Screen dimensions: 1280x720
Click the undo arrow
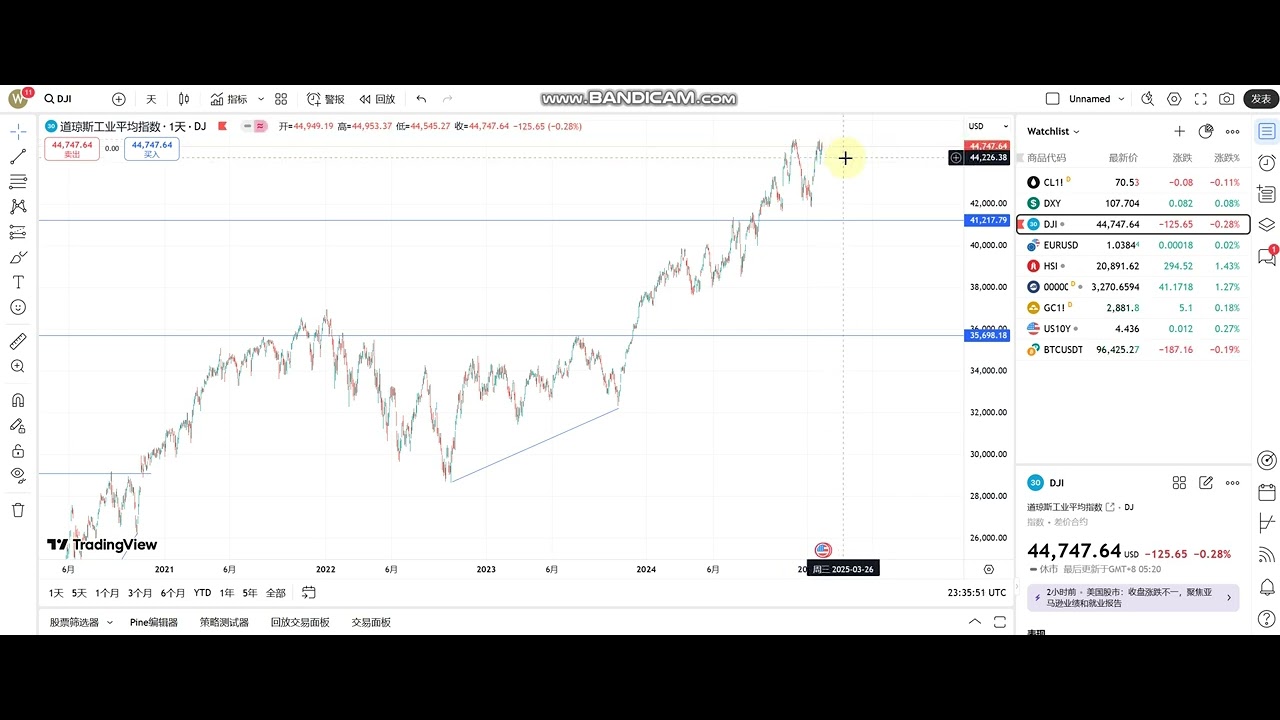pyautogui.click(x=421, y=99)
